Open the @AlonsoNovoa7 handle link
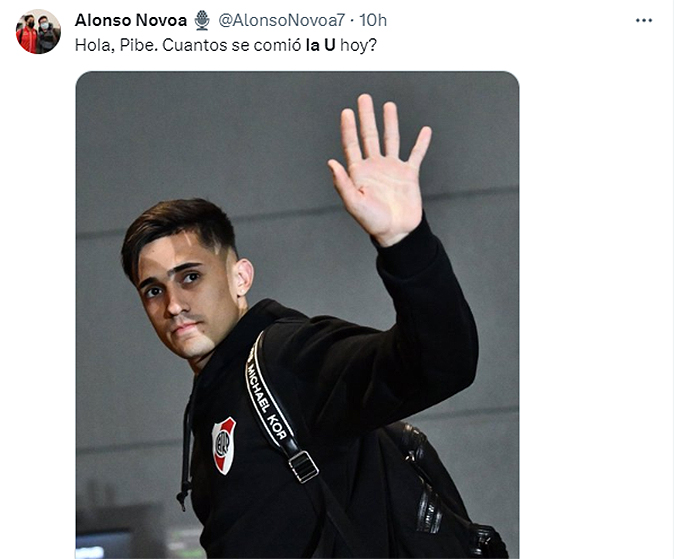Viewport: 674px width, 559px height. (282, 20)
